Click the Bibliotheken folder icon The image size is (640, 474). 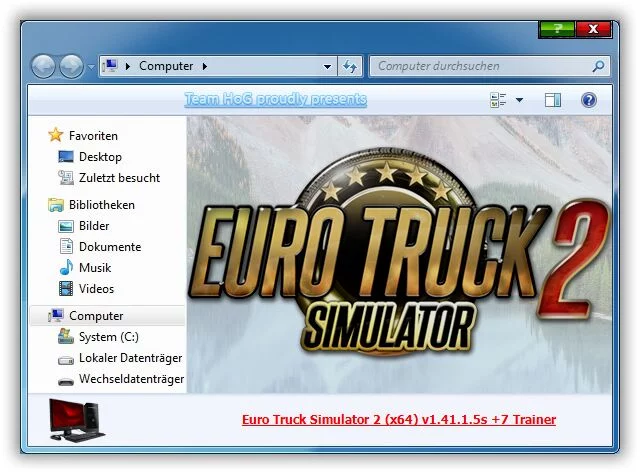[x=56, y=205]
